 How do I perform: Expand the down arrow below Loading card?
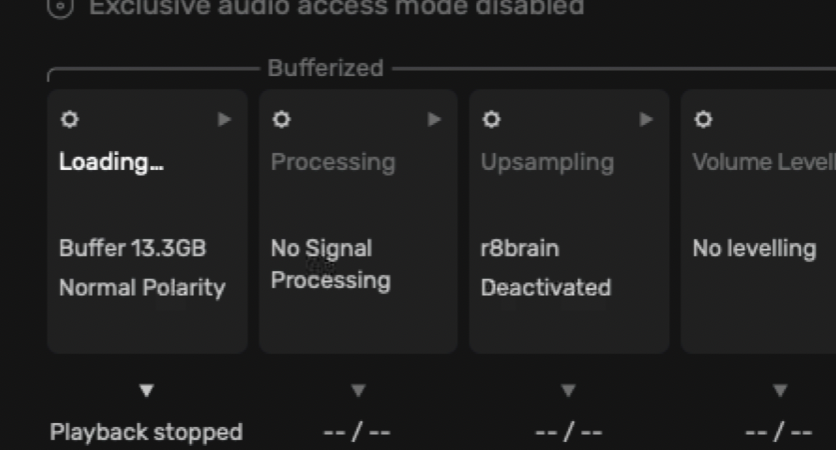(147, 391)
